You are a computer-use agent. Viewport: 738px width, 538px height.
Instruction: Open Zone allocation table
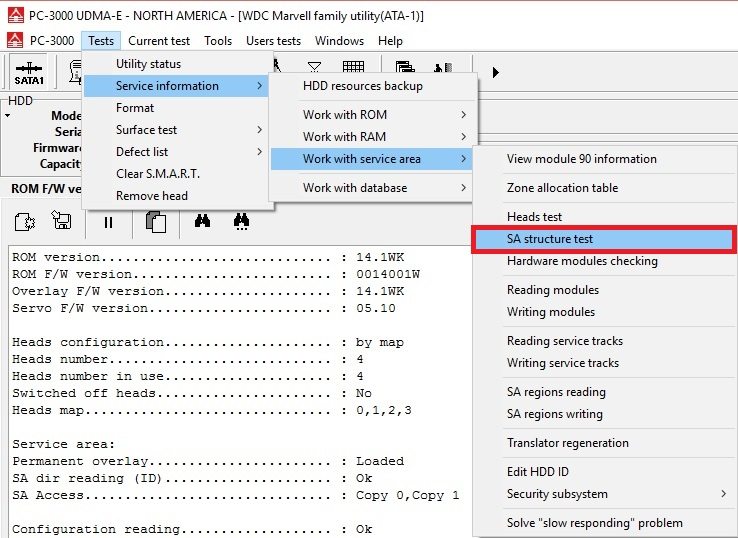tap(605, 188)
